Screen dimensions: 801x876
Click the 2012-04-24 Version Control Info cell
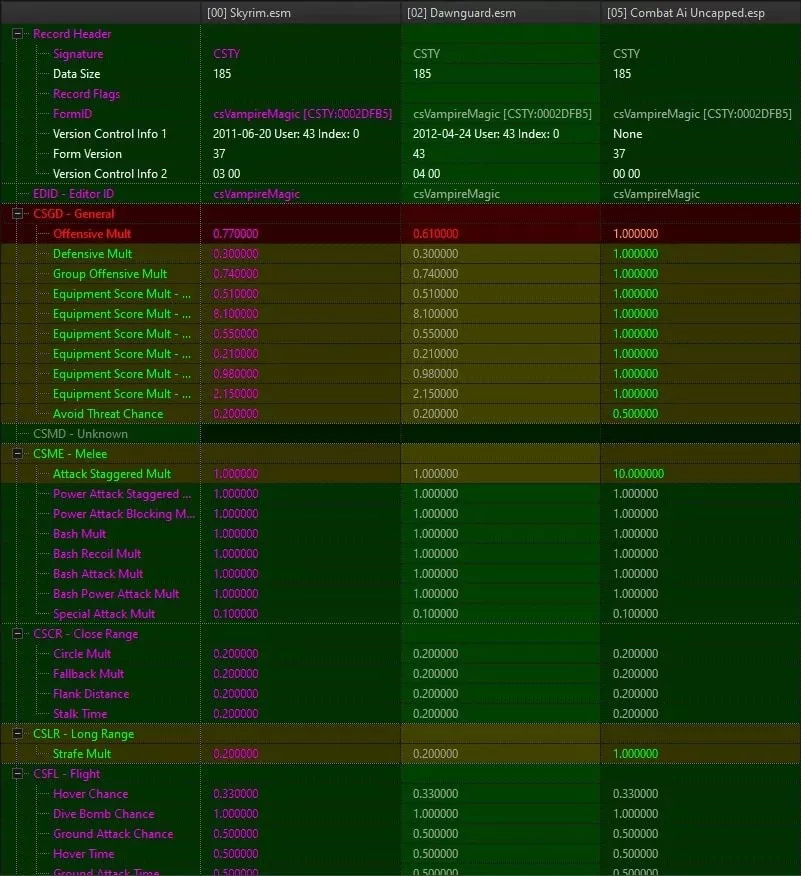tap(486, 134)
